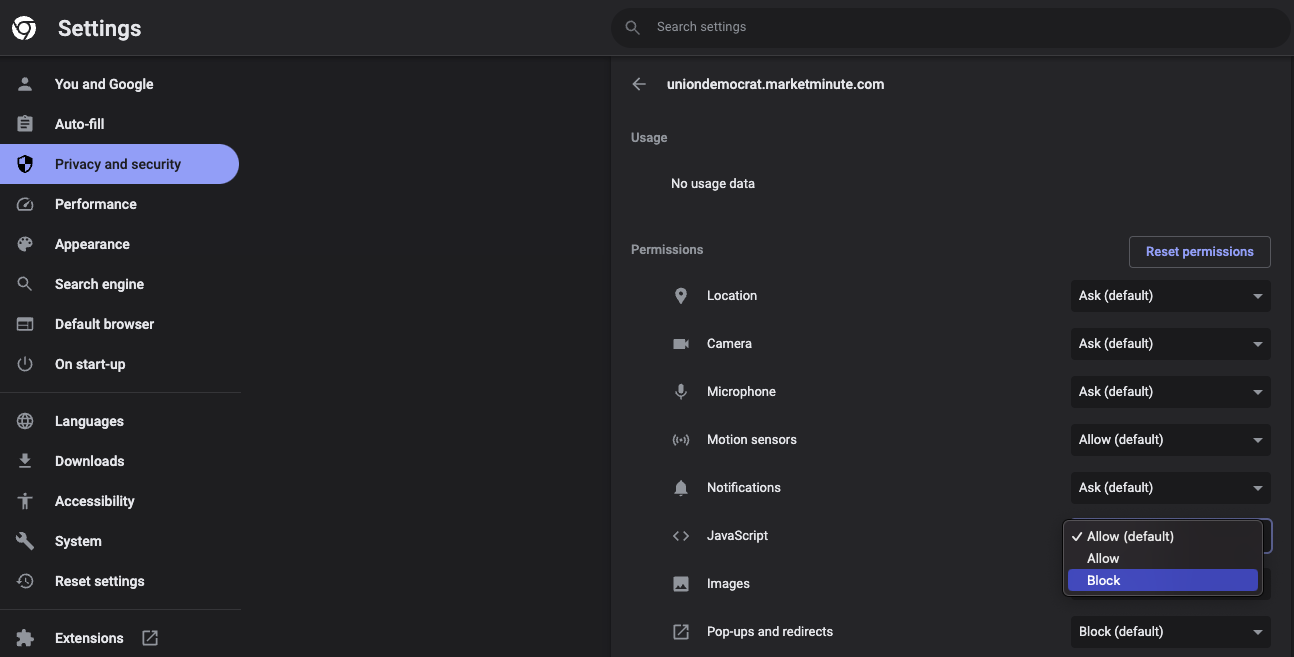Open the Location permission dropdown
Viewport: 1294px width, 657px height.
point(1170,296)
